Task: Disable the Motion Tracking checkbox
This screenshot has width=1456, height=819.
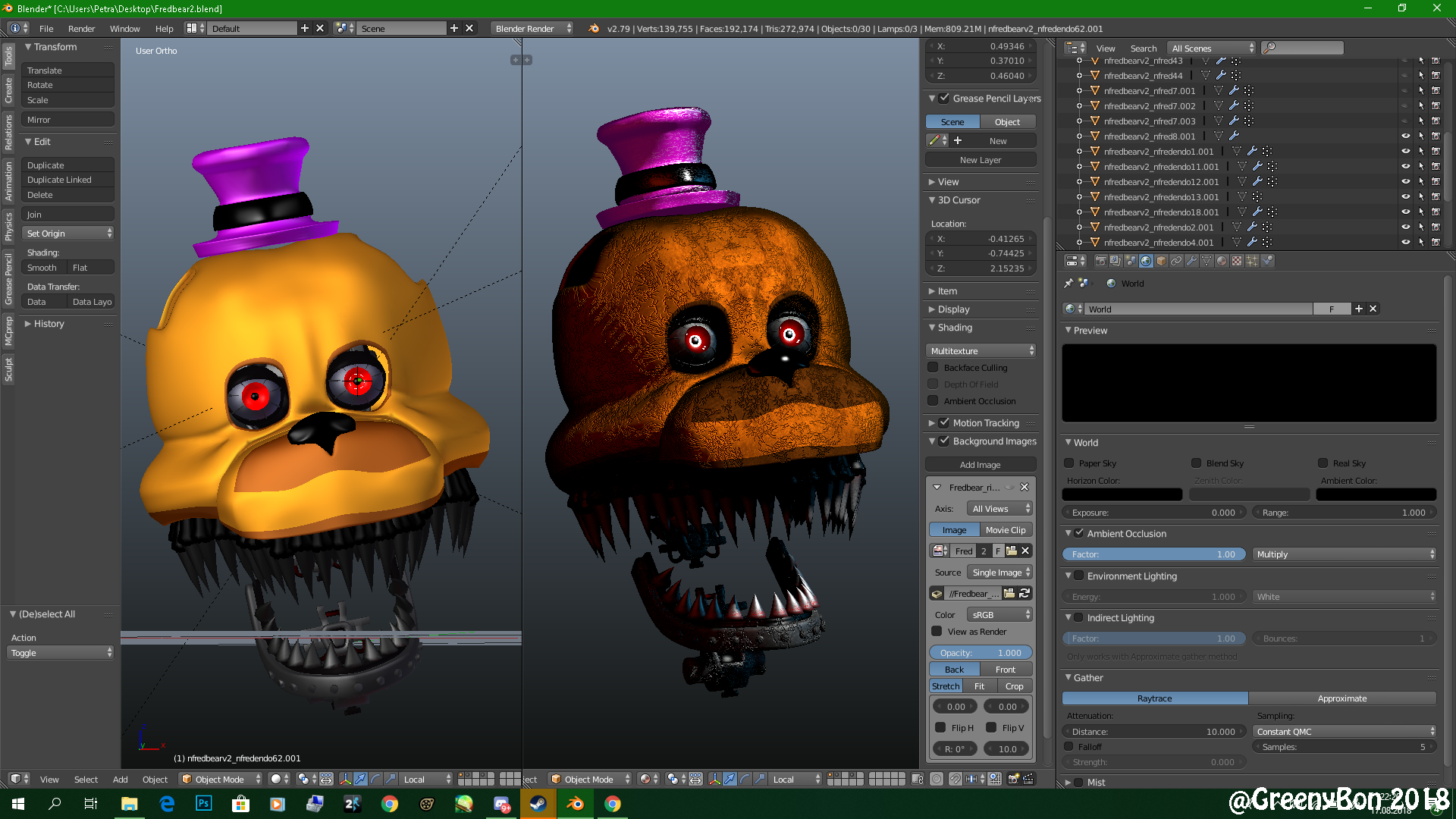Action: point(944,423)
